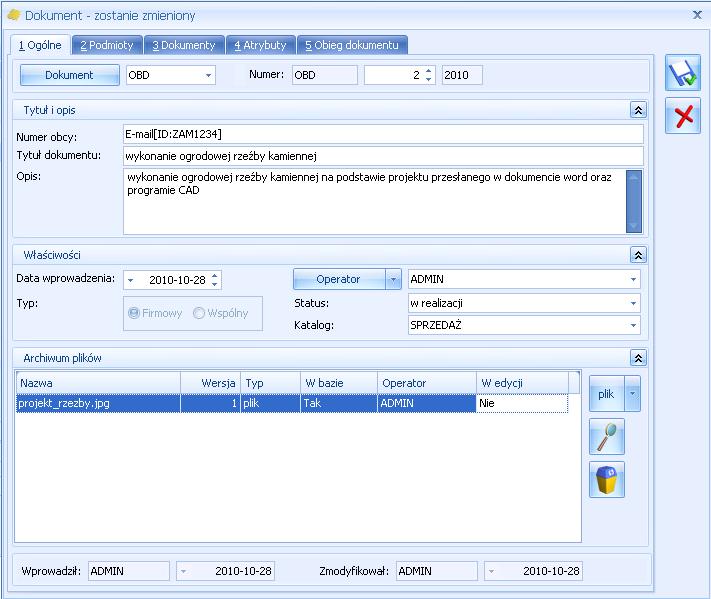Sort by the Typ column header
The width and height of the screenshot is (711, 599).
270,383
